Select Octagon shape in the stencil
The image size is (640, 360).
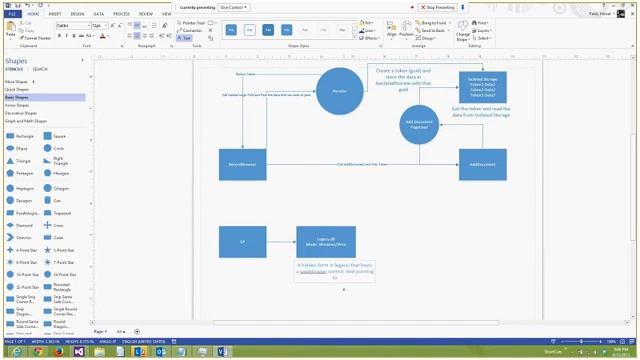pyautogui.click(x=56, y=188)
